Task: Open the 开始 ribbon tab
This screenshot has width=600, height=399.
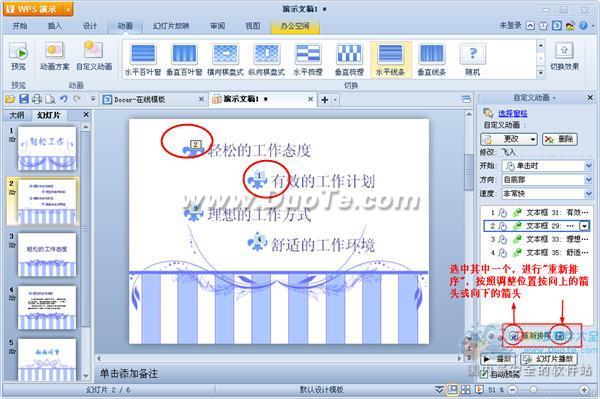Action: [x=20, y=26]
